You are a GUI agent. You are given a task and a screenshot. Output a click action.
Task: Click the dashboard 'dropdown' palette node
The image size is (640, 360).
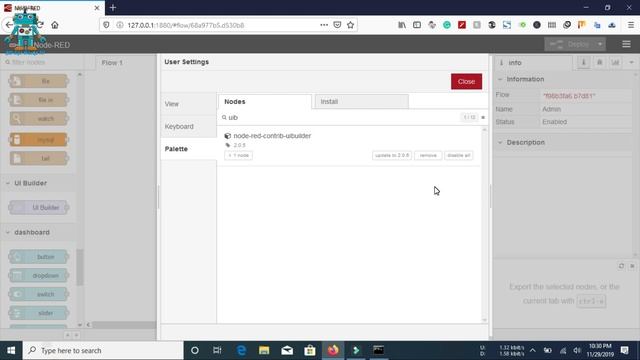pyautogui.click(x=39, y=276)
